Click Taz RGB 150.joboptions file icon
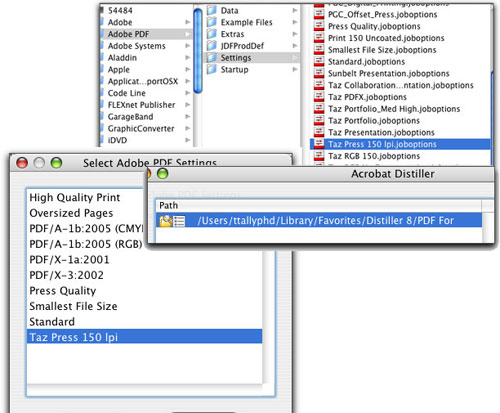 (319, 156)
